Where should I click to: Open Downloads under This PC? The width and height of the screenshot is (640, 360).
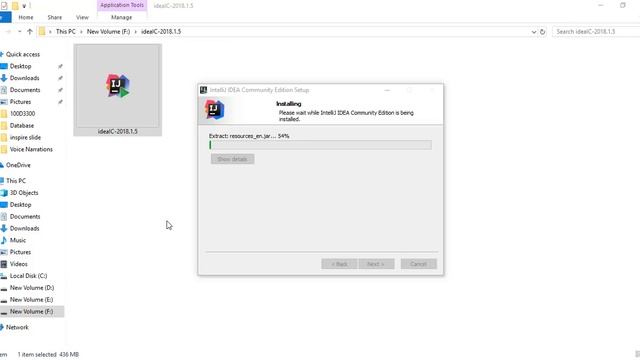tap(24, 228)
